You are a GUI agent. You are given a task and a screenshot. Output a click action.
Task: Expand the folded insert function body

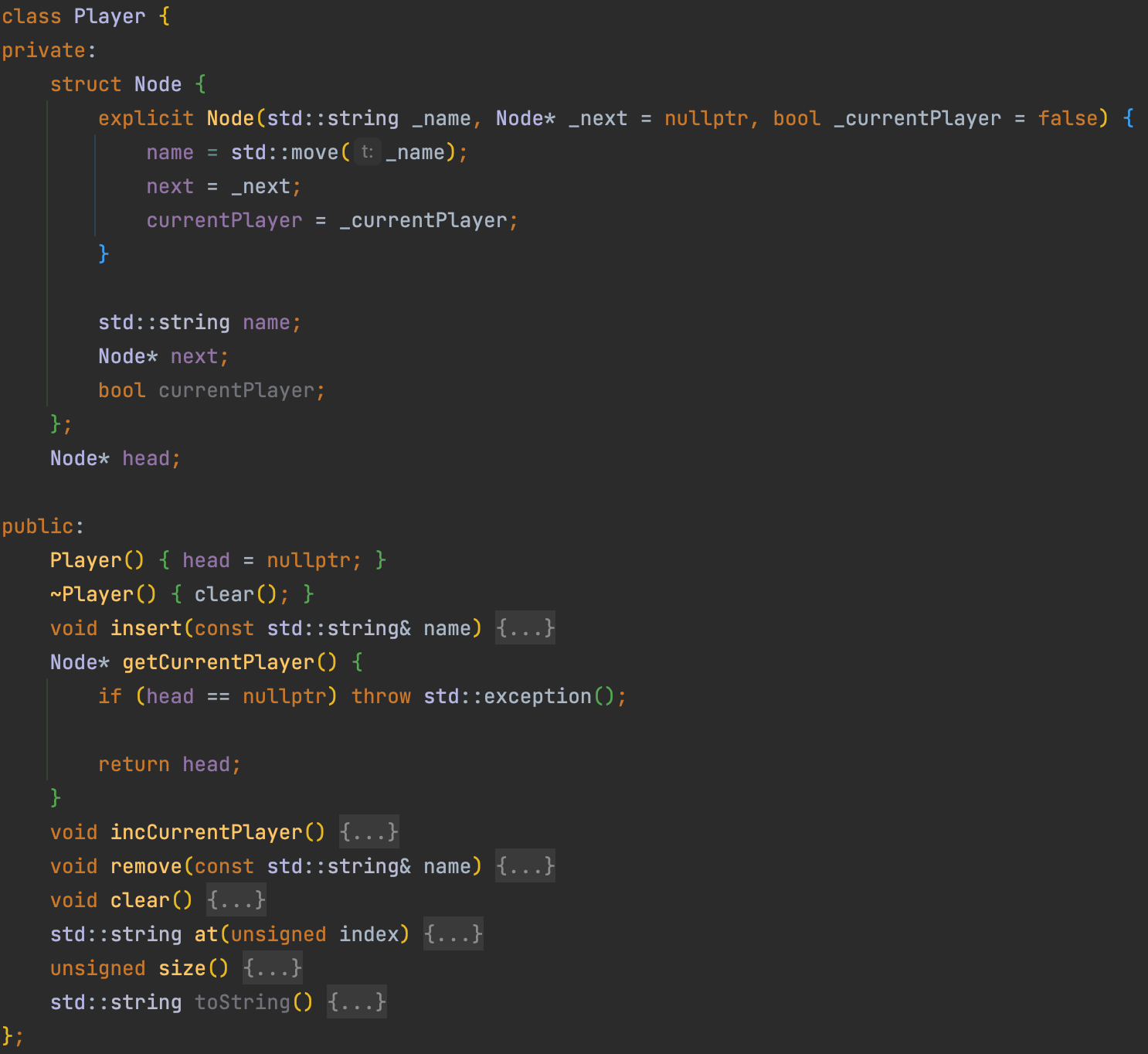pos(525,627)
